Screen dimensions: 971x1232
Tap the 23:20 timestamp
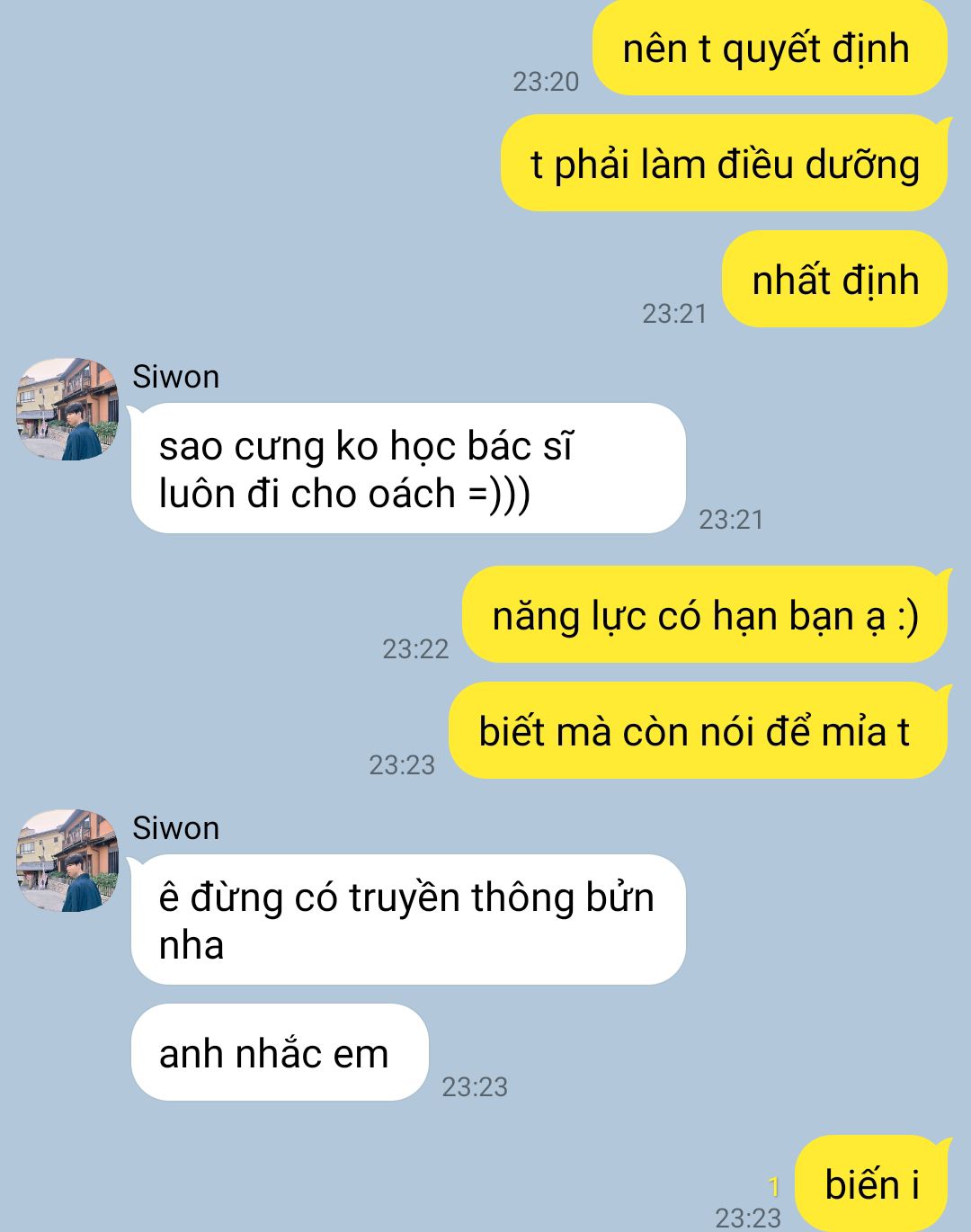pyautogui.click(x=546, y=82)
